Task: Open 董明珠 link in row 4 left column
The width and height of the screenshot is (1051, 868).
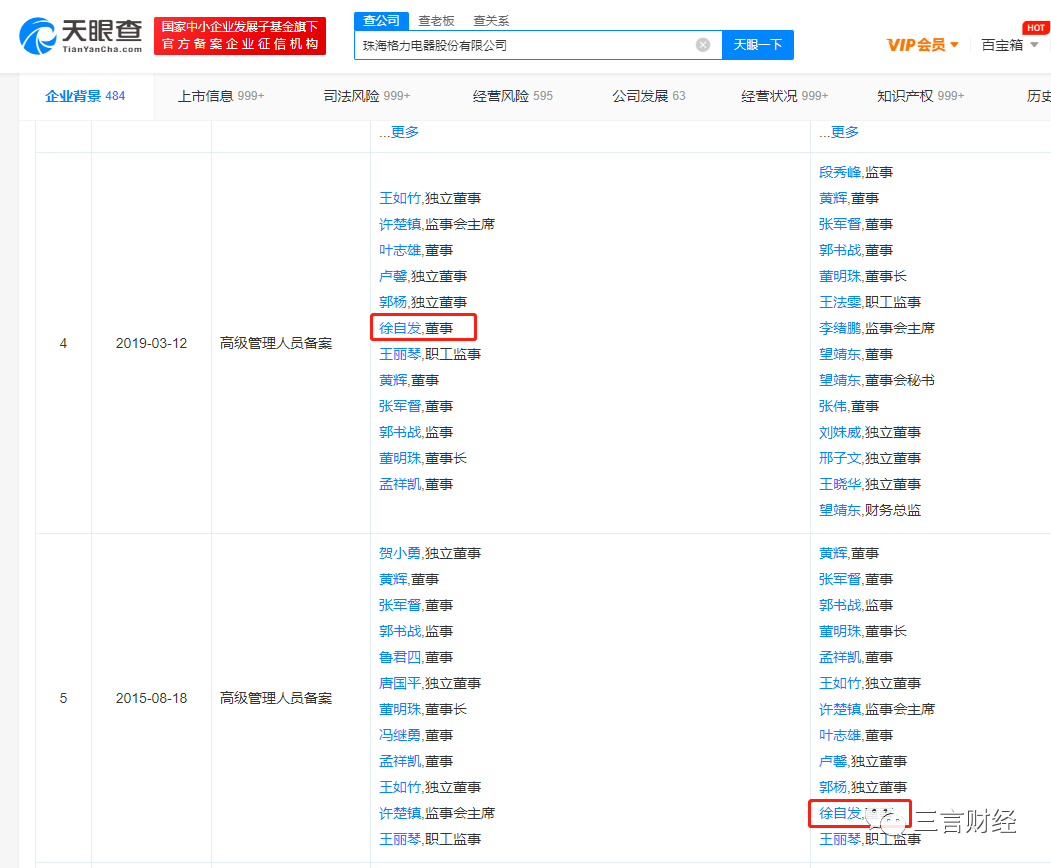Action: pos(399,458)
